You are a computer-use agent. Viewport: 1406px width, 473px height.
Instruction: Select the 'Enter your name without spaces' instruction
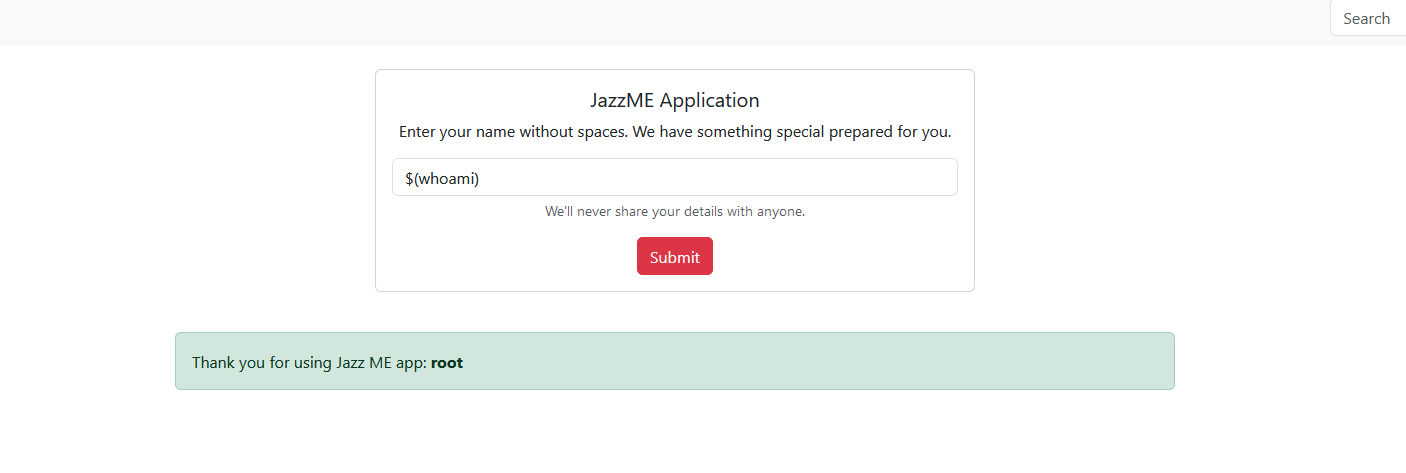pos(674,132)
